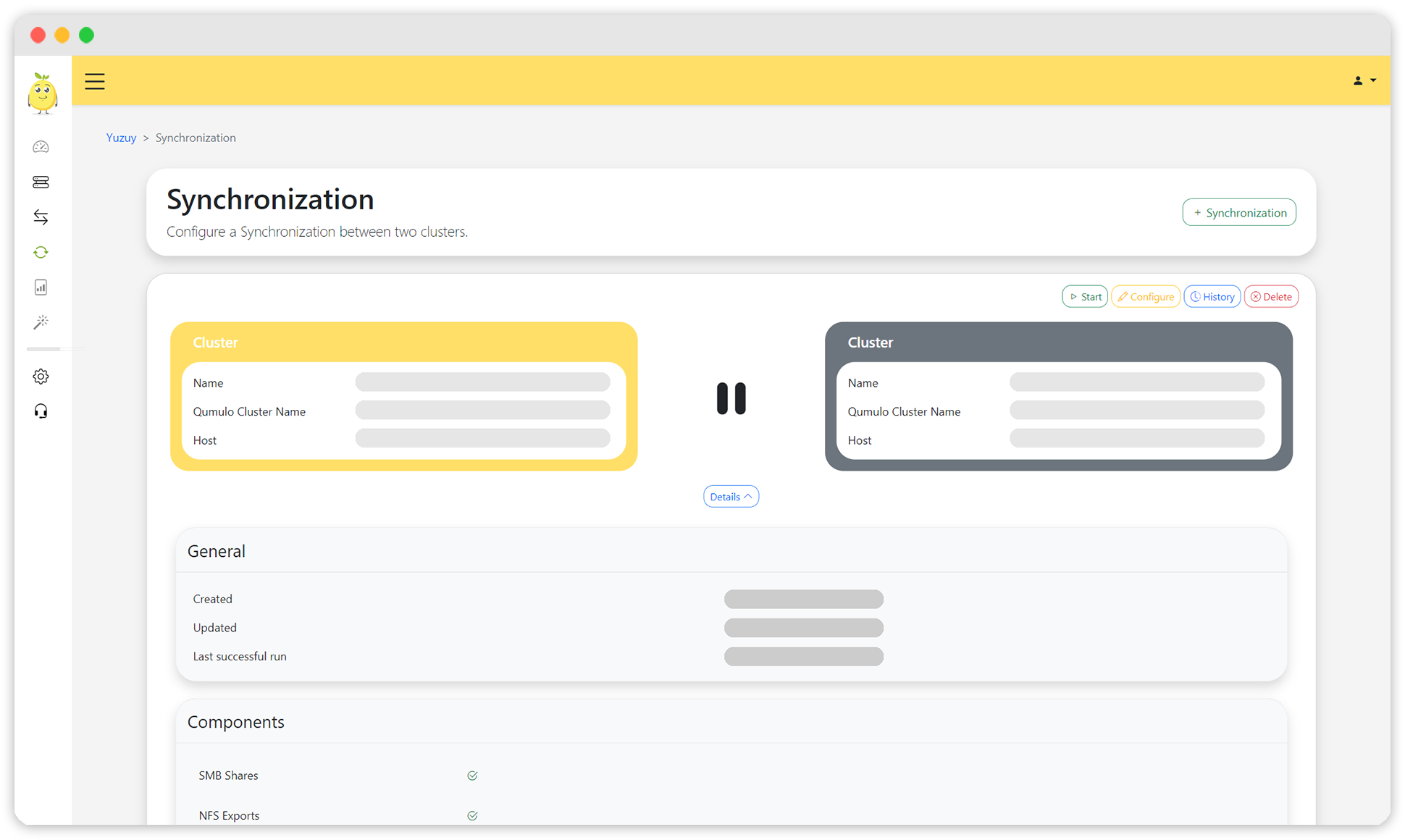
Task: Click the green maximize window button
Action: [x=87, y=35]
